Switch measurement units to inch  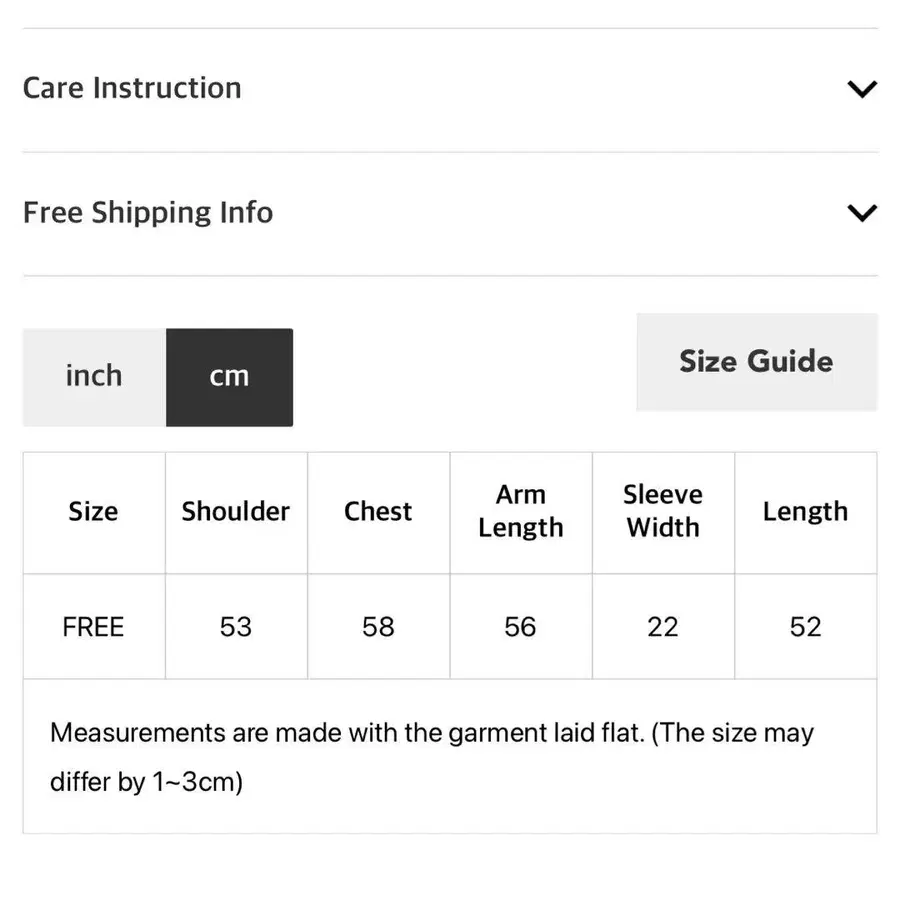pos(94,377)
